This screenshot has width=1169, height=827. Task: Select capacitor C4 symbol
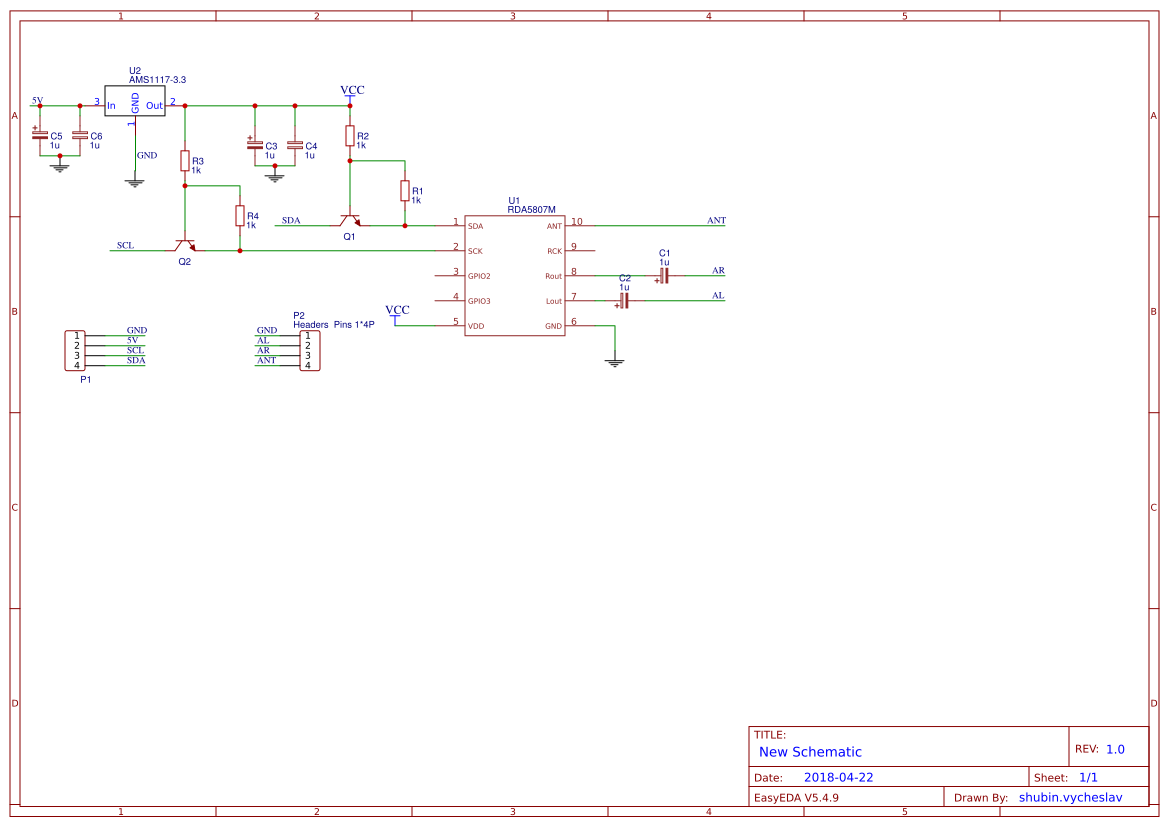click(295, 145)
